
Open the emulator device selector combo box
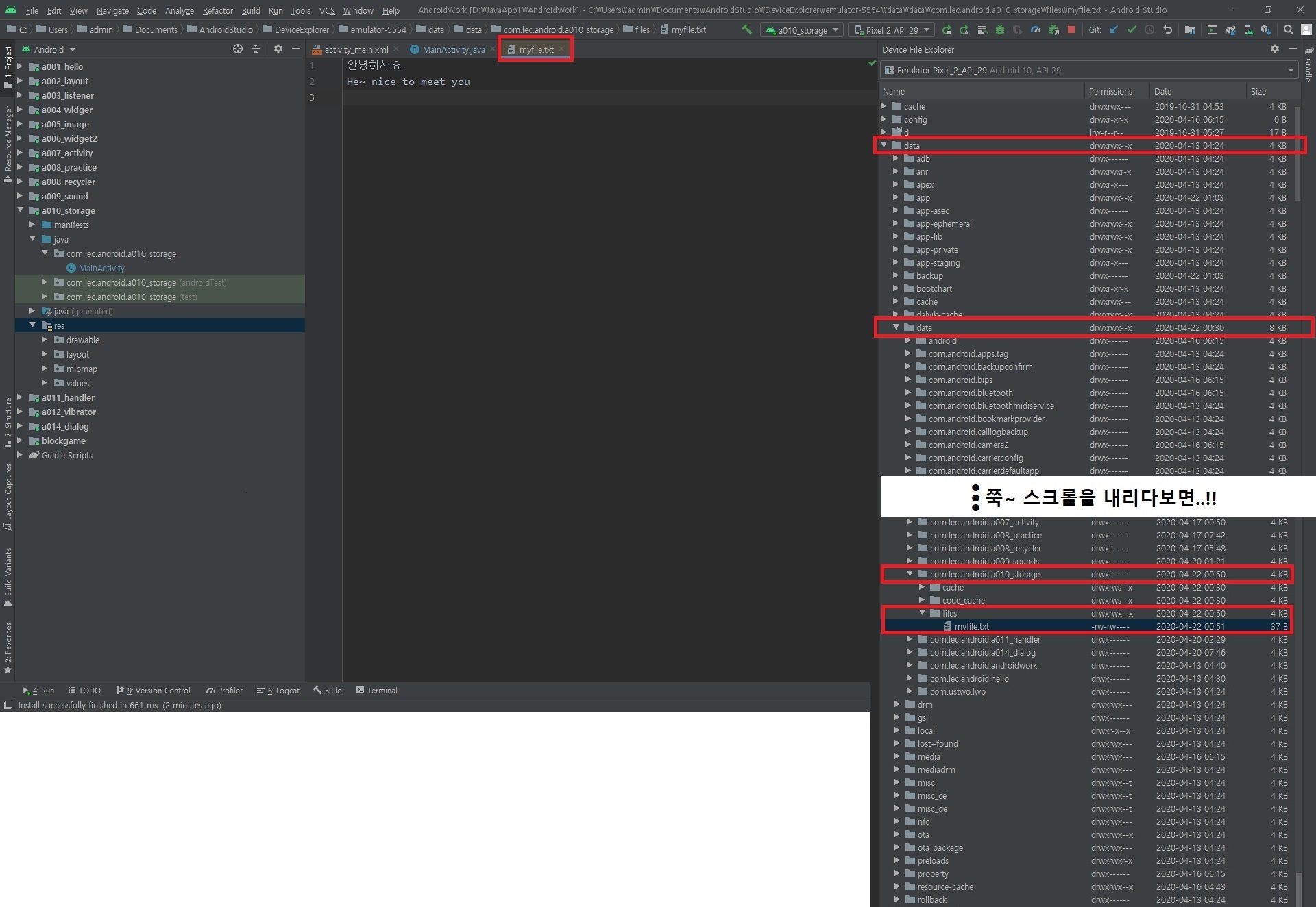(1090, 70)
